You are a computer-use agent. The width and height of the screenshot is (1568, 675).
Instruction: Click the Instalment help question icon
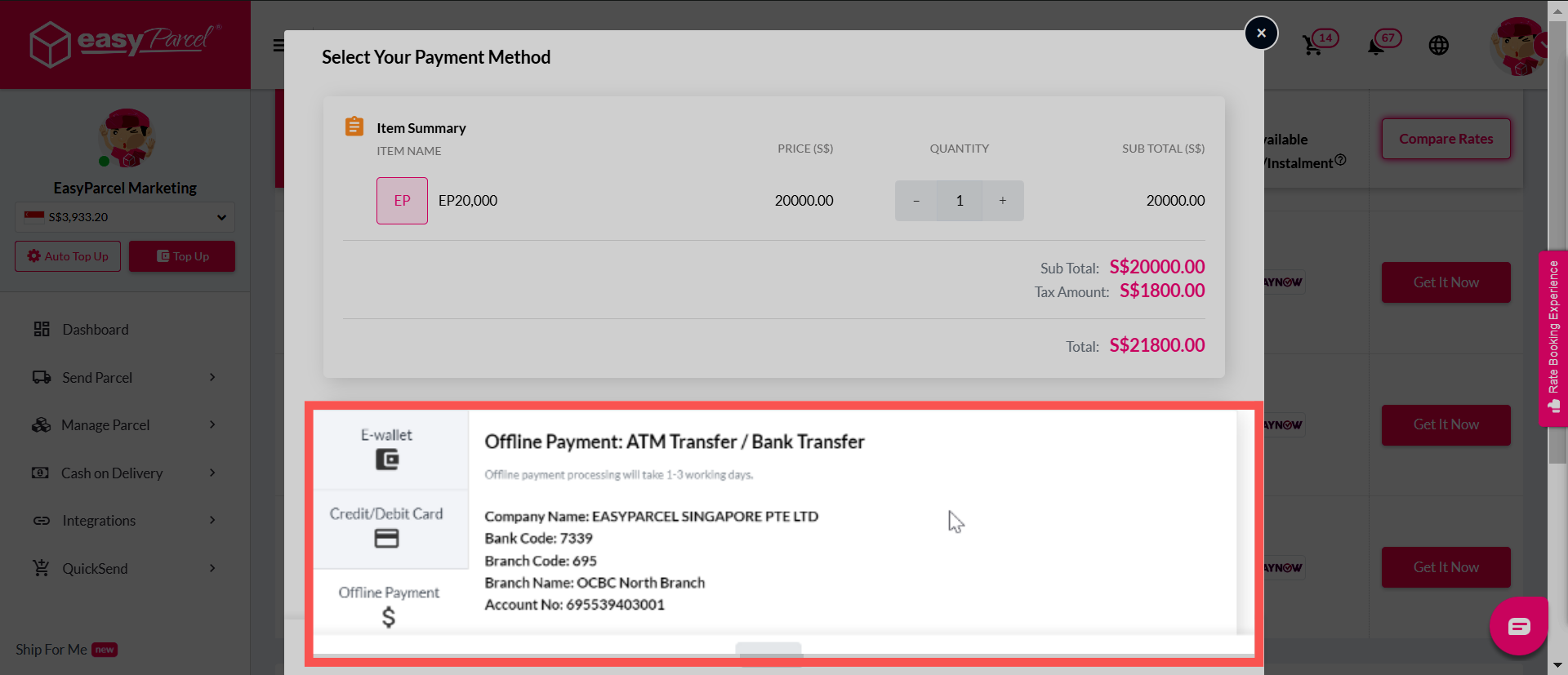pos(1340,160)
